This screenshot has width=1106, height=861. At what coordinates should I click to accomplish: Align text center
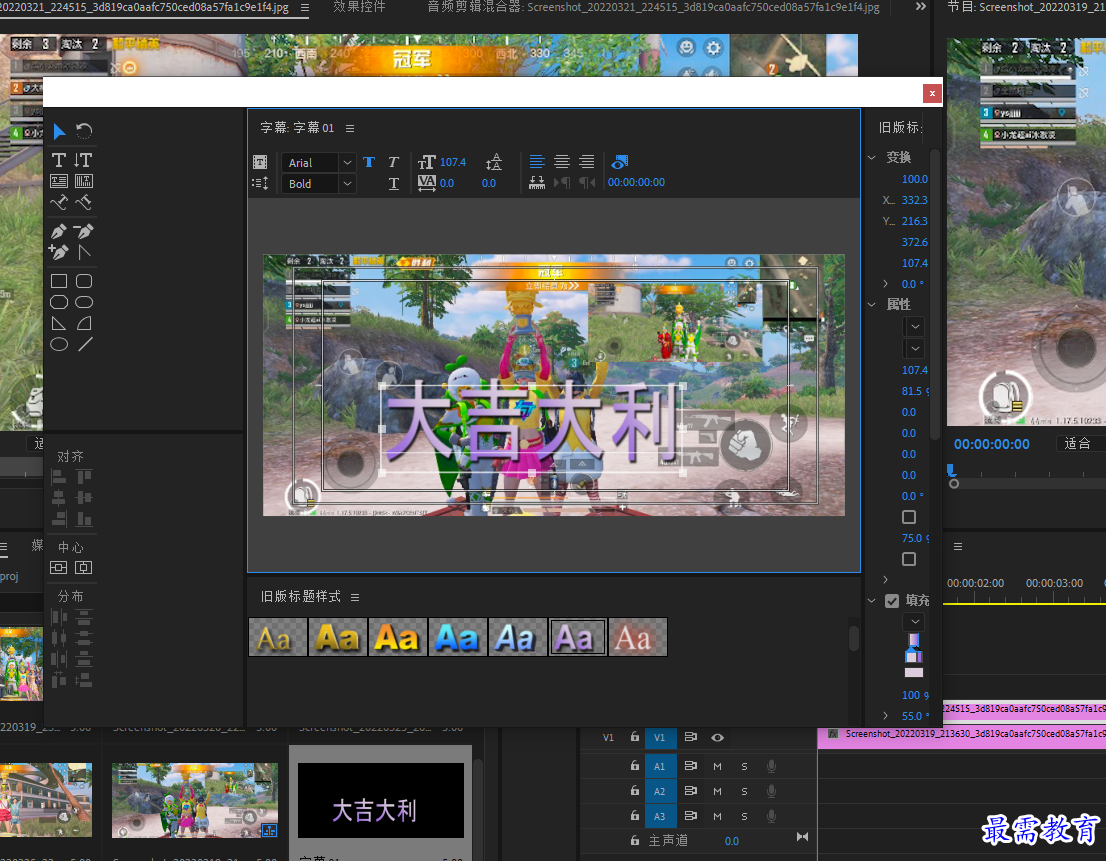point(561,162)
